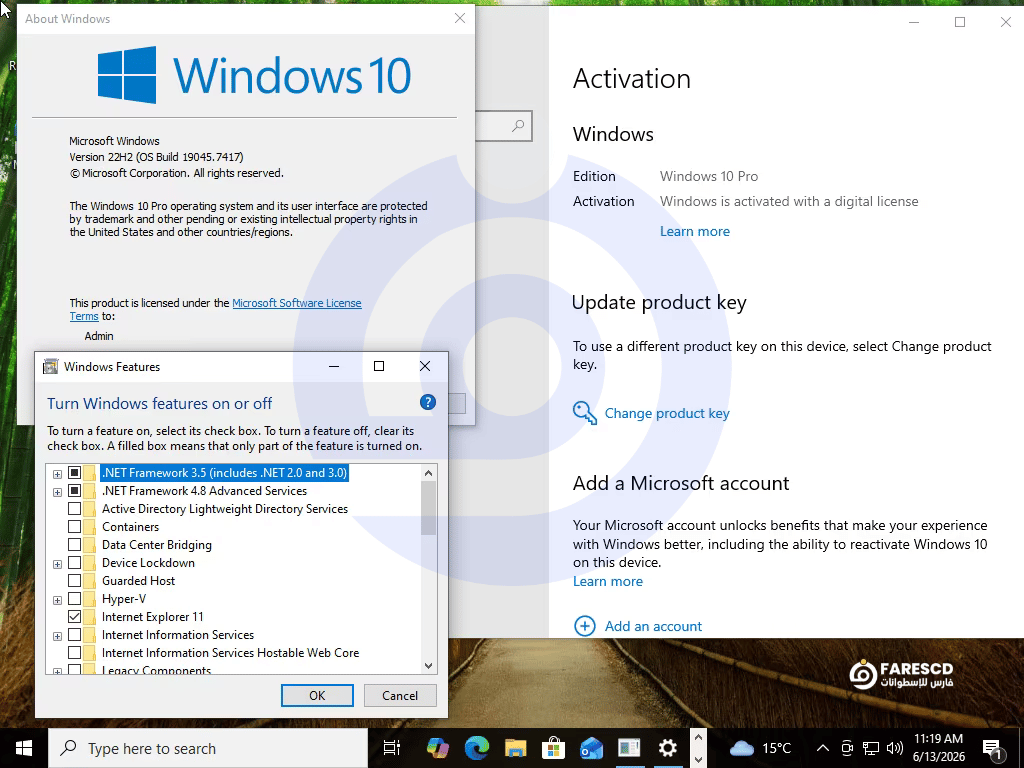Viewport: 1024px width, 768px height.
Task: Click the Change product key link
Action: click(x=667, y=413)
